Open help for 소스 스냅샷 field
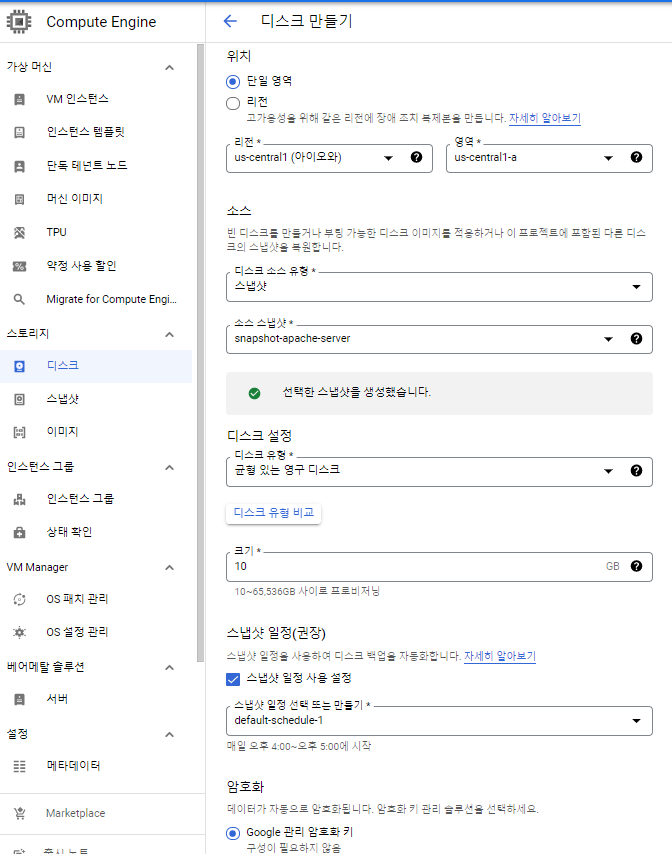 pyautogui.click(x=636, y=339)
